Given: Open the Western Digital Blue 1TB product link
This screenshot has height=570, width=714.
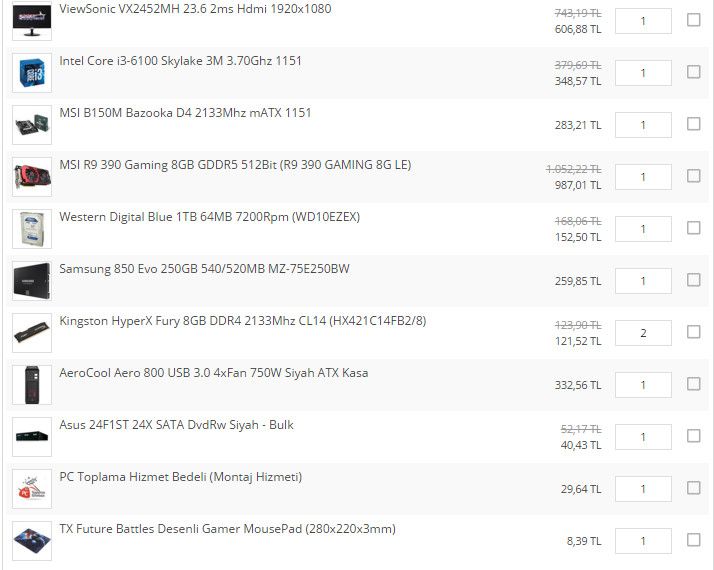Looking at the screenshot, I should pyautogui.click(x=209, y=217).
